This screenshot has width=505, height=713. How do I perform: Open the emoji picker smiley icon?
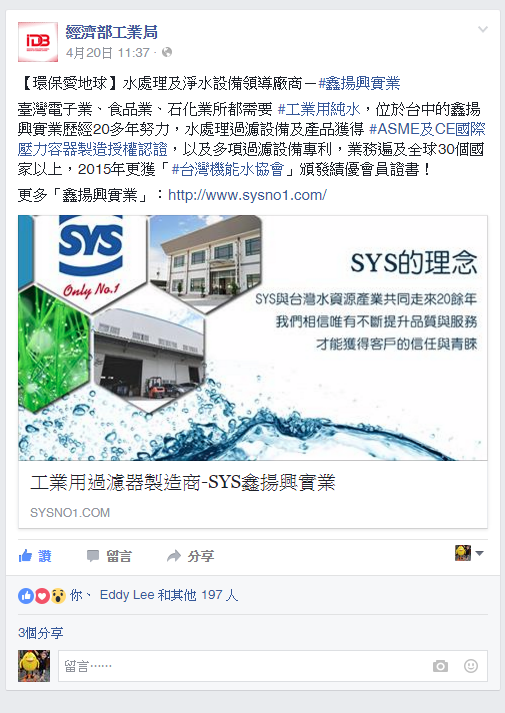tap(471, 666)
